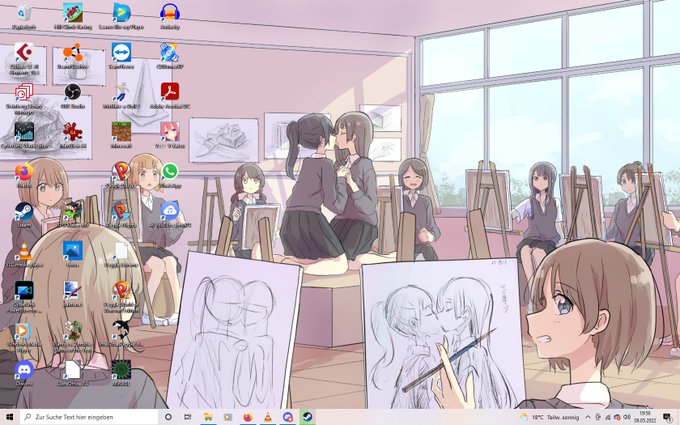Viewport: 680px width, 425px height.
Task: Open the orange connected-nodes desktop shortcut
Action: point(72,56)
